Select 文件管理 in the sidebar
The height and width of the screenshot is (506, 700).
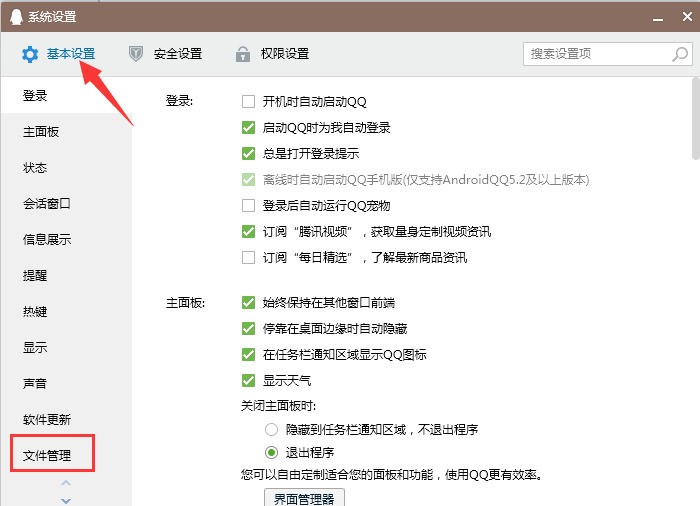(46, 455)
